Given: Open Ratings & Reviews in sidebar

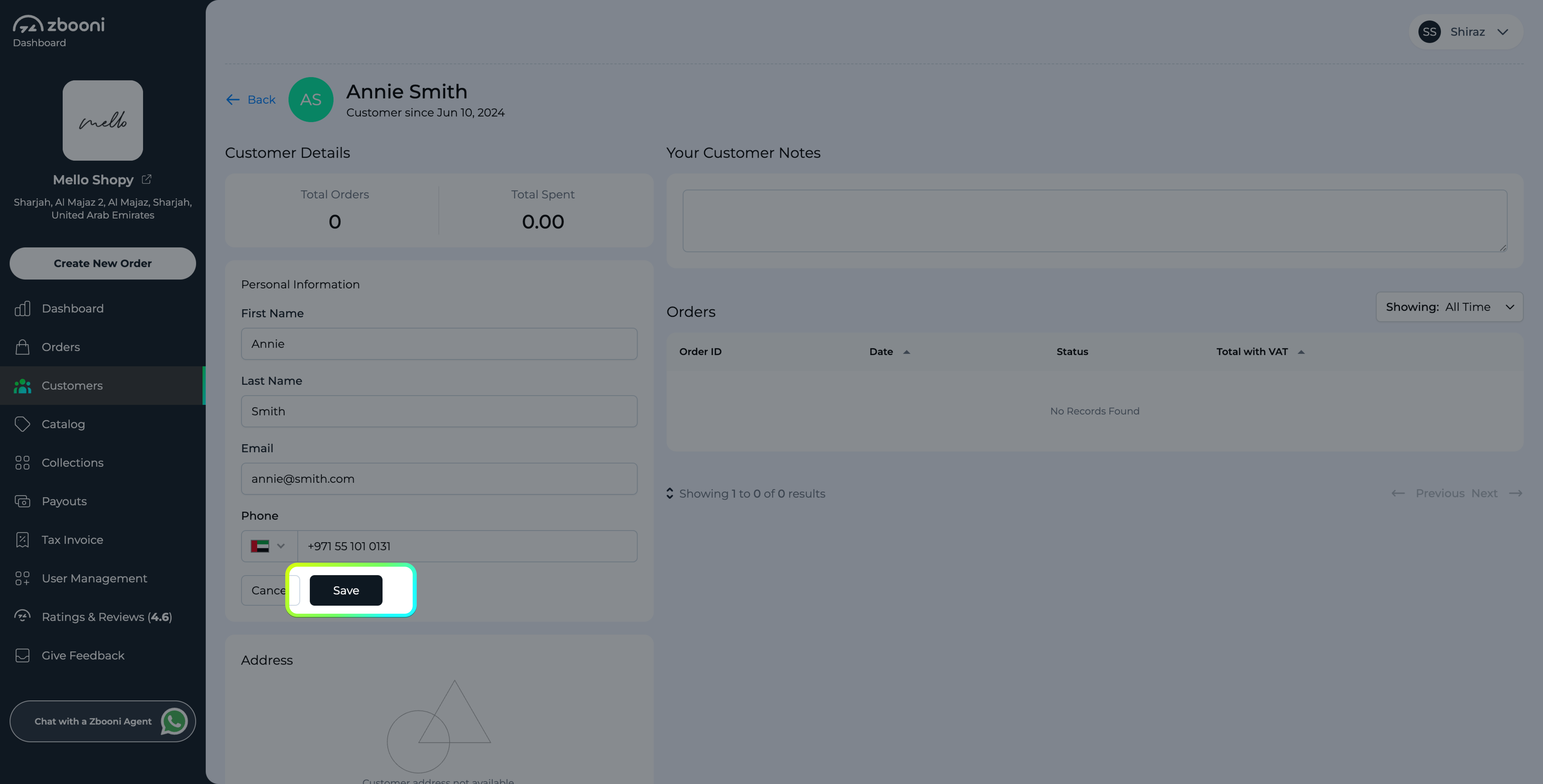Looking at the screenshot, I should point(102,617).
